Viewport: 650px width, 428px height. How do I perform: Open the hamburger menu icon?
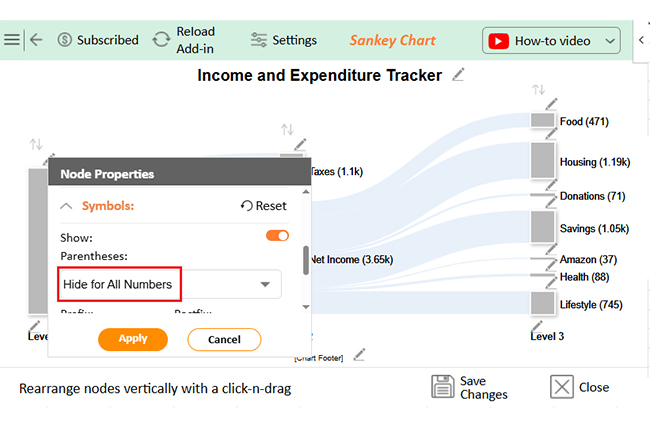click(x=12, y=40)
